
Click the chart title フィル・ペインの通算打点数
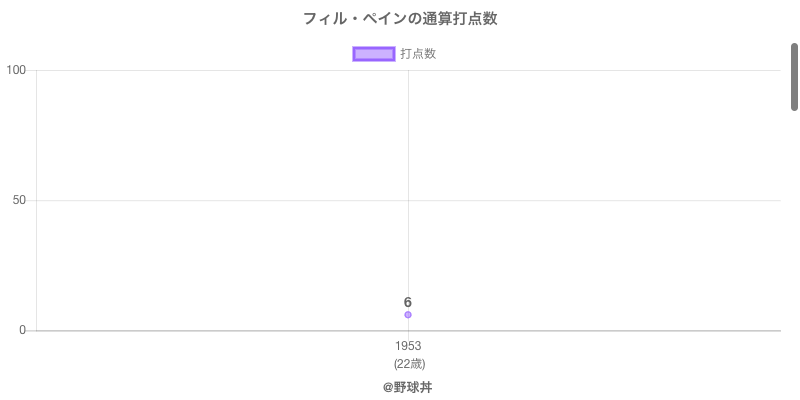point(400,19)
